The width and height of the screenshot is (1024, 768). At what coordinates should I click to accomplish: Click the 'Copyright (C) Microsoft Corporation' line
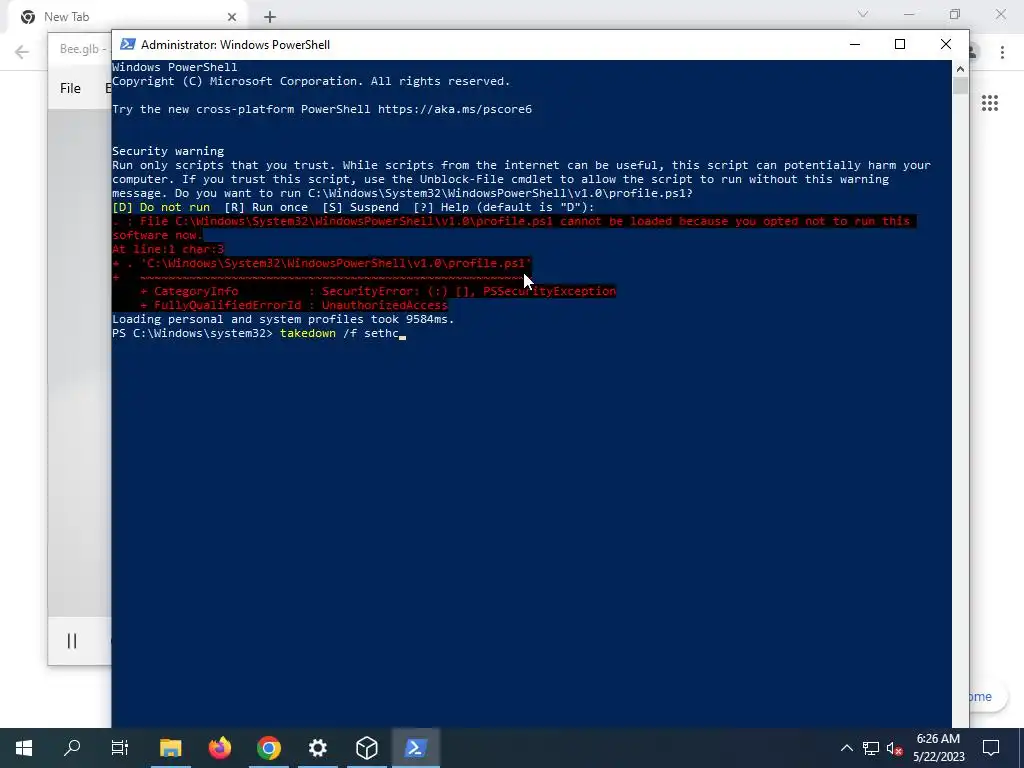point(311,82)
